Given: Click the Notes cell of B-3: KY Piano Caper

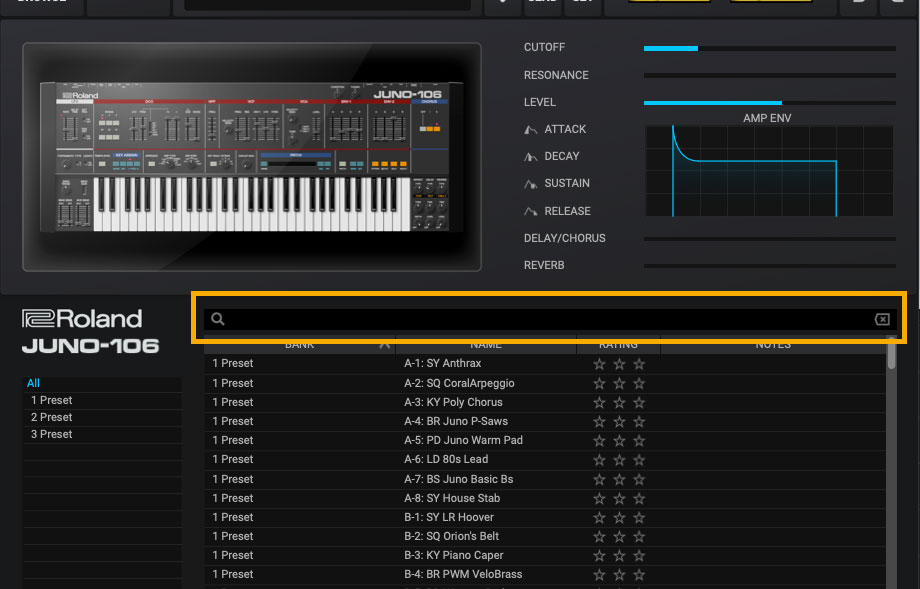Looking at the screenshot, I should 773,555.
